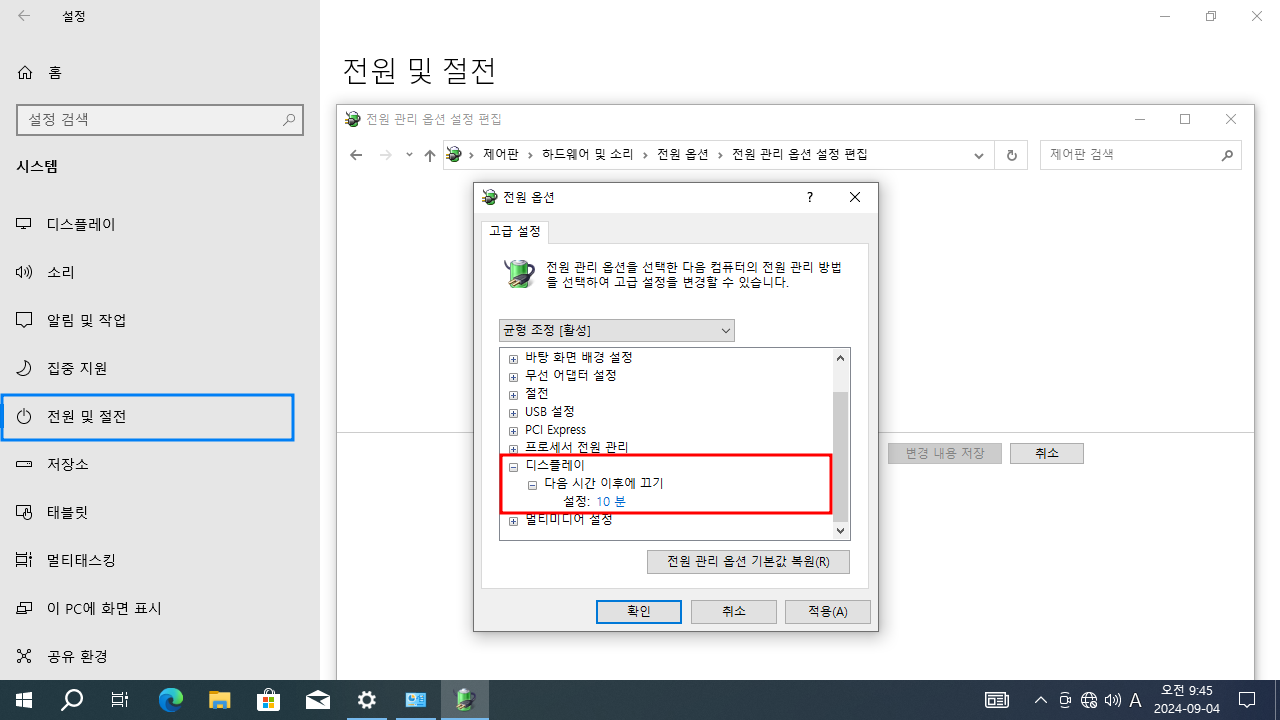Open Microsoft Store from taskbar
The image size is (1280, 720).
268,700
